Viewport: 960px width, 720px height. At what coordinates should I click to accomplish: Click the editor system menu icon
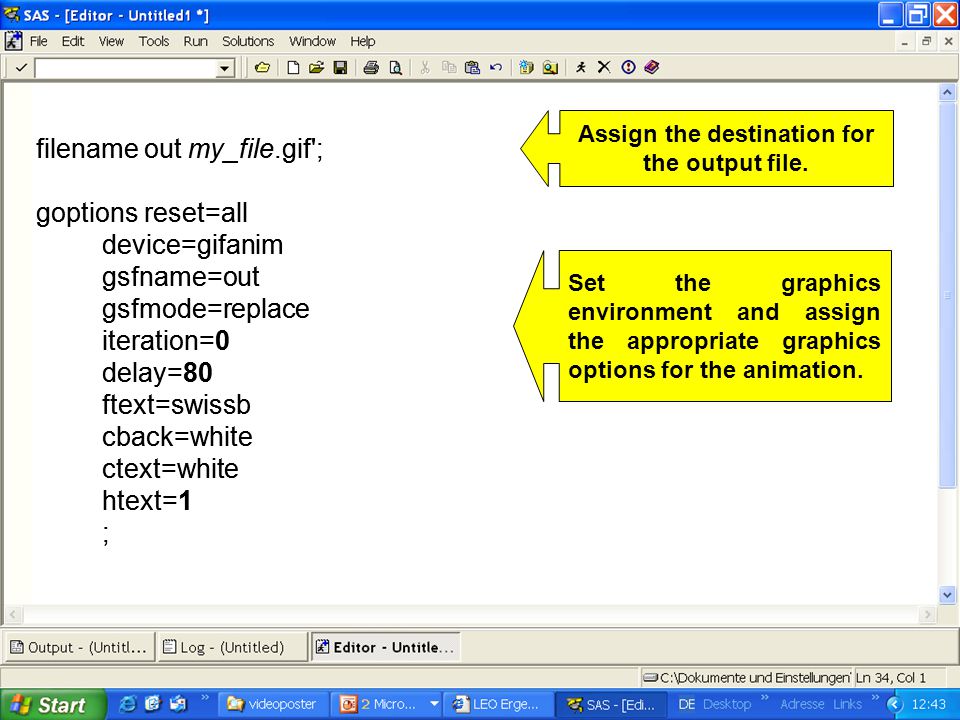(13, 41)
